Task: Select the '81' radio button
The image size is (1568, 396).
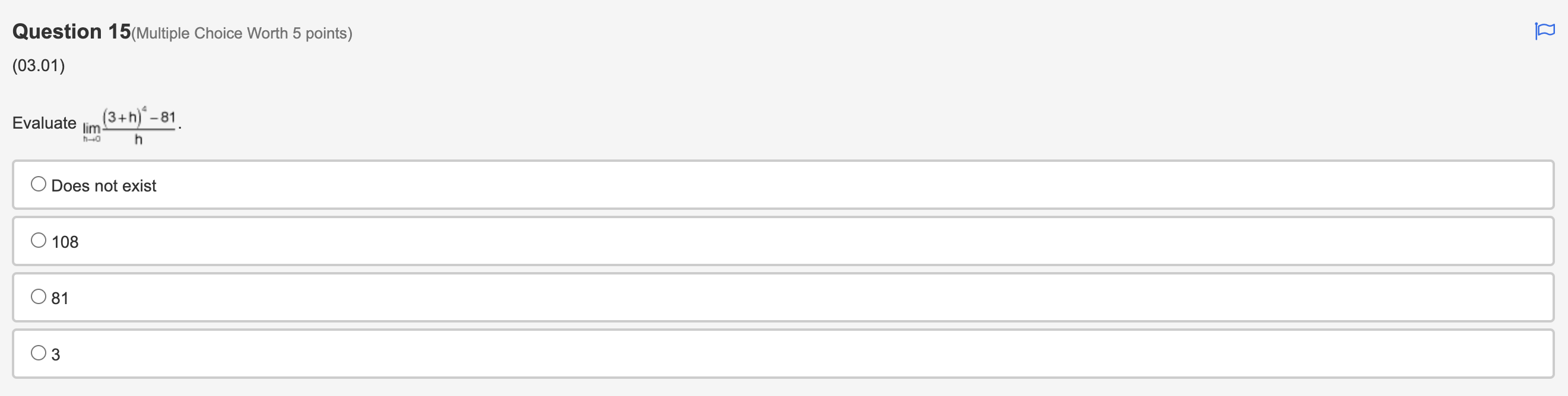Action: tap(39, 296)
